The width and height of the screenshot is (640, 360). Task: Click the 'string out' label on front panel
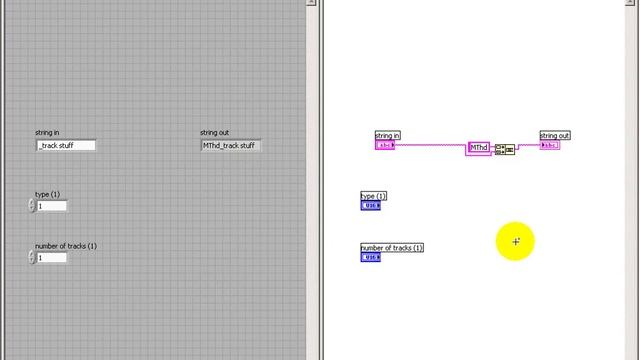214,133
